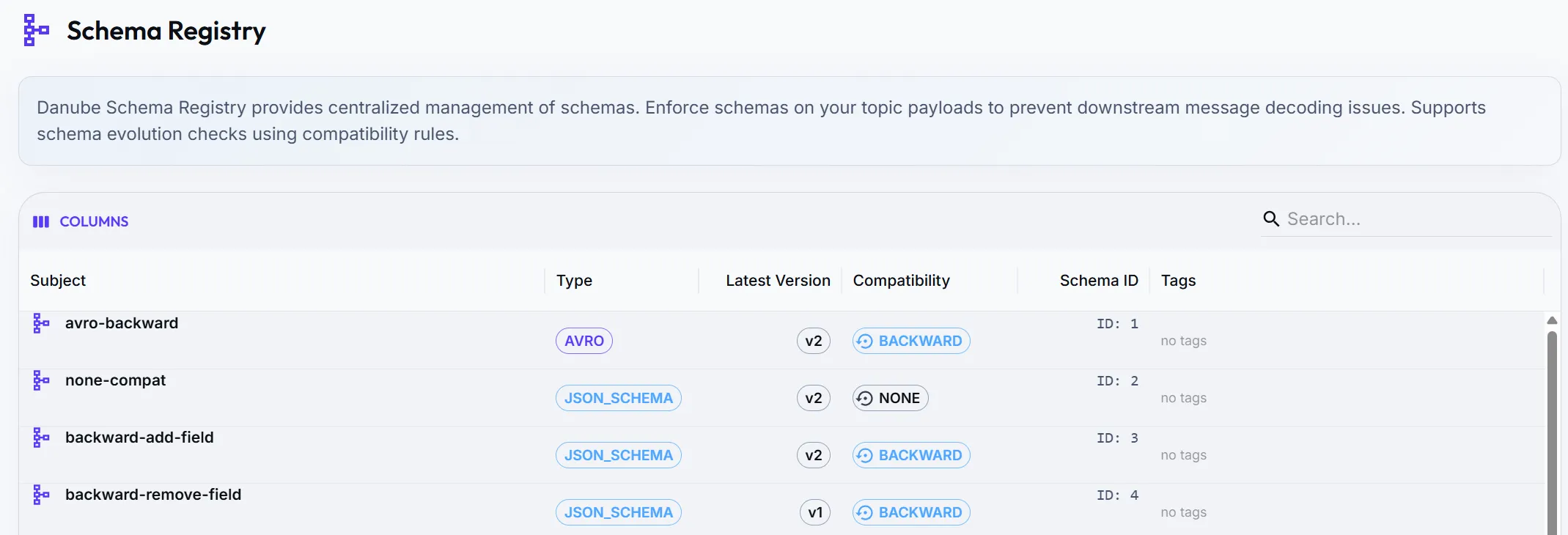
Task: Sort by Latest Version column header
Action: (x=778, y=281)
